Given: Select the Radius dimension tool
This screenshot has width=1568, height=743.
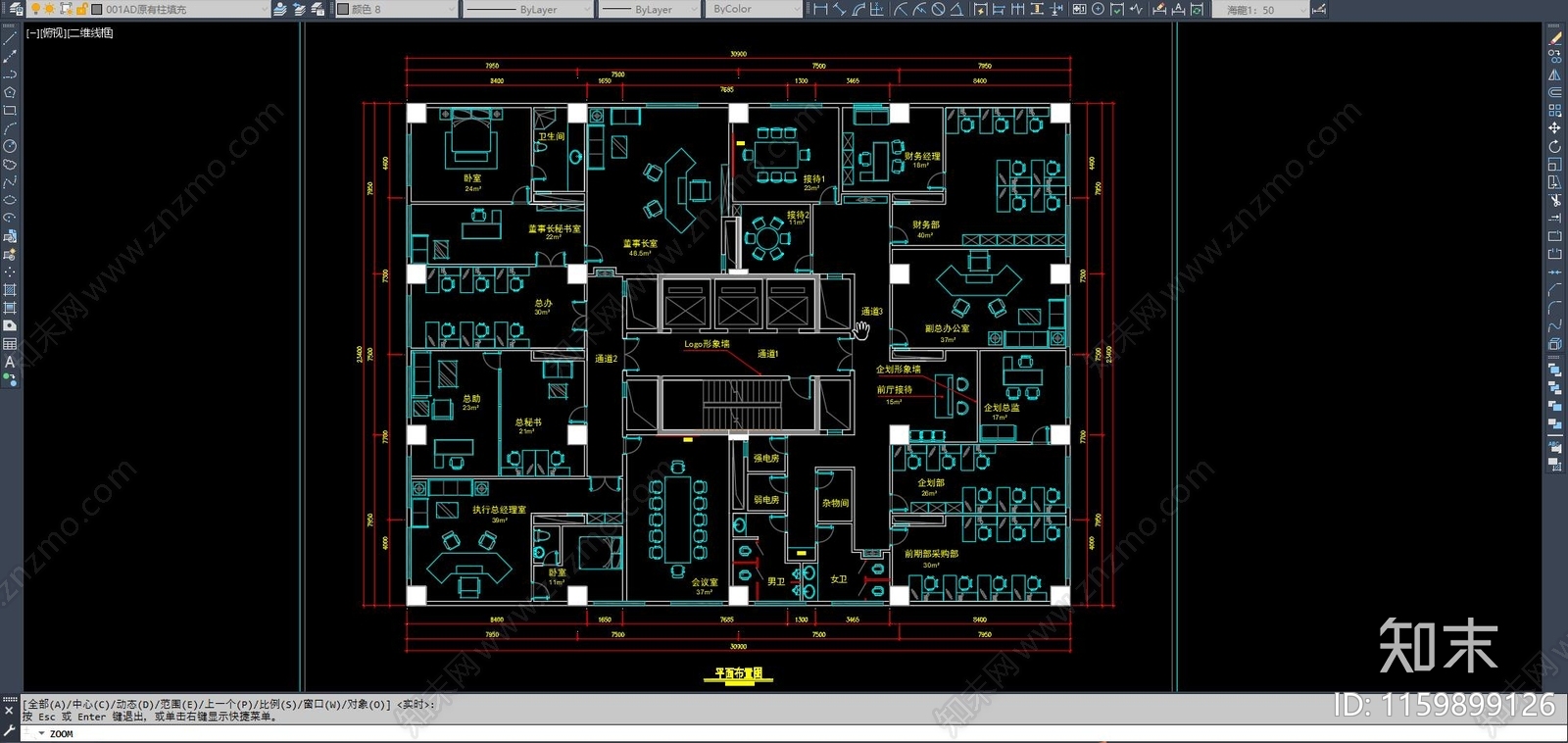Looking at the screenshot, I should [901, 9].
